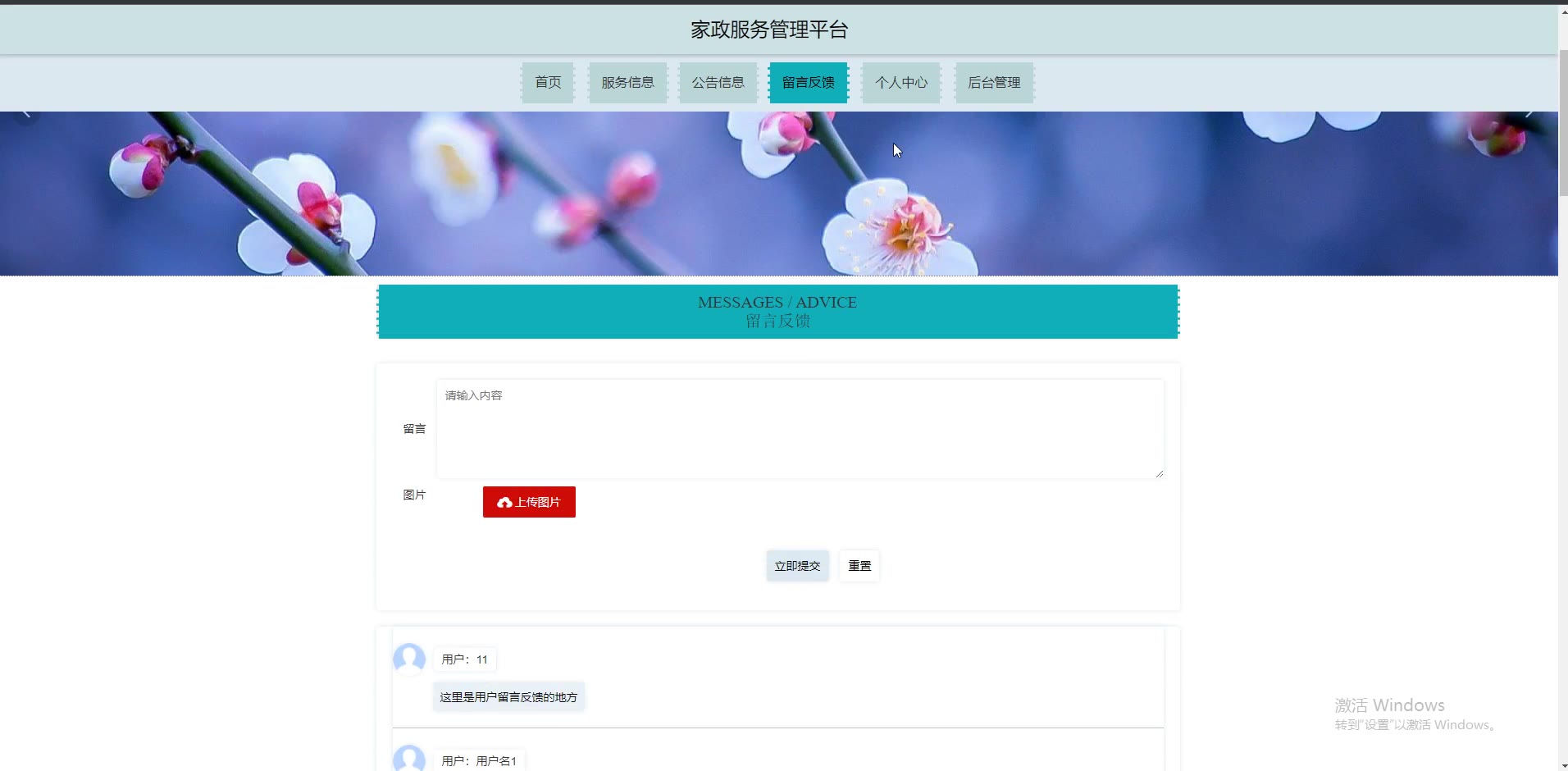Viewport: 1568px width, 771px height.
Task: Click the MESSAGES / ADVICE heading
Action: tap(777, 302)
